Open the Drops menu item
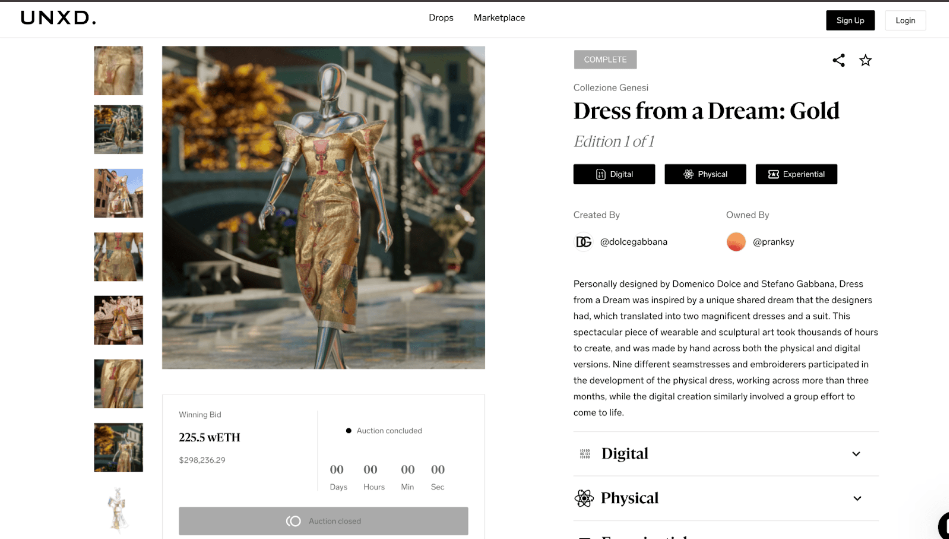This screenshot has width=949, height=539. pos(441,18)
